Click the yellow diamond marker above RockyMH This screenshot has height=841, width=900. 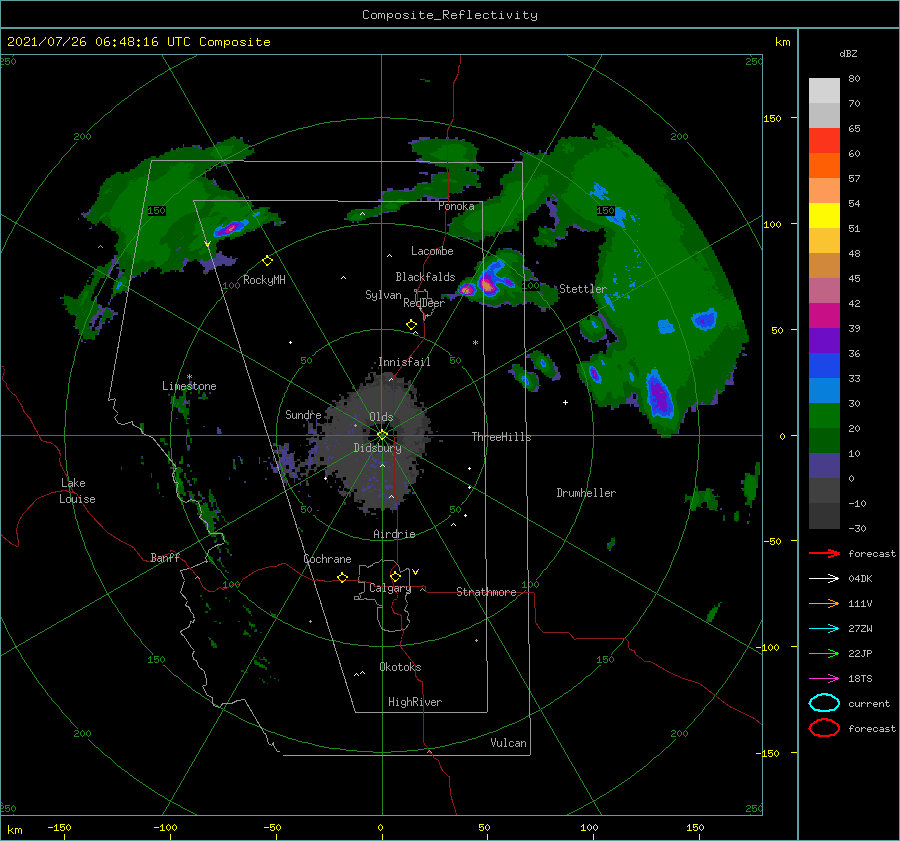tap(267, 261)
